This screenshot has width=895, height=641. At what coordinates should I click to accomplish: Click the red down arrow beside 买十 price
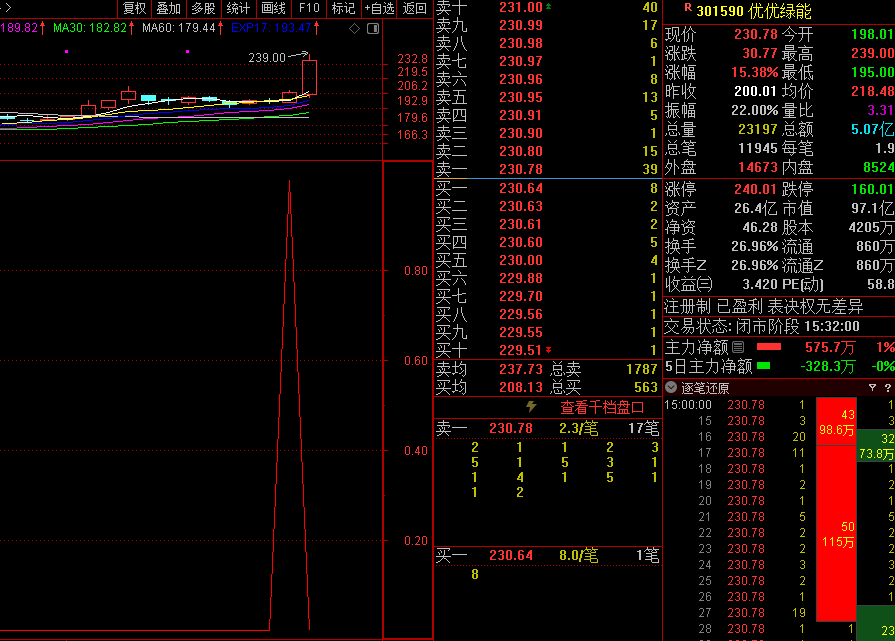pyautogui.click(x=548, y=350)
